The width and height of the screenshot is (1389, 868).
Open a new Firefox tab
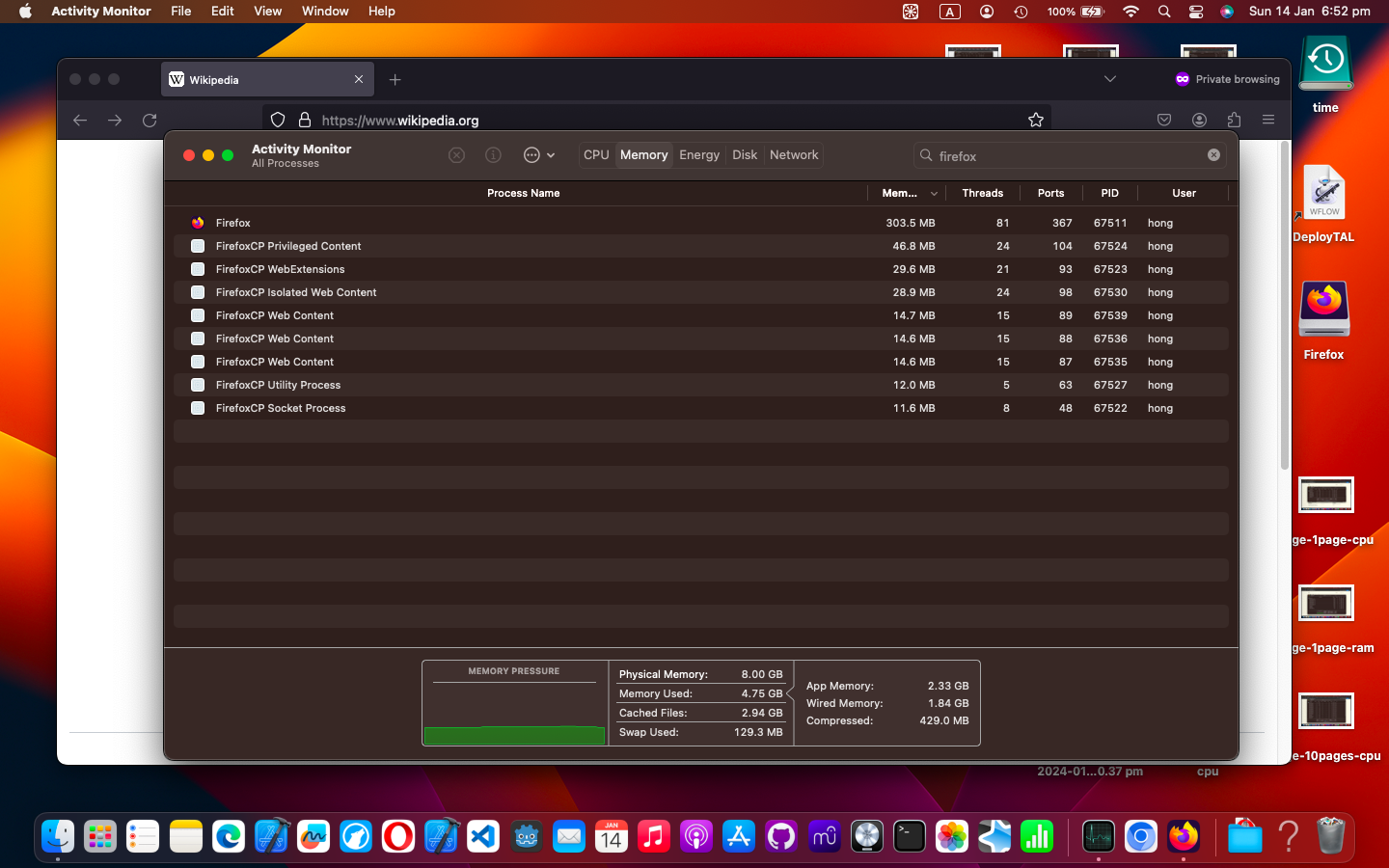[x=395, y=79]
